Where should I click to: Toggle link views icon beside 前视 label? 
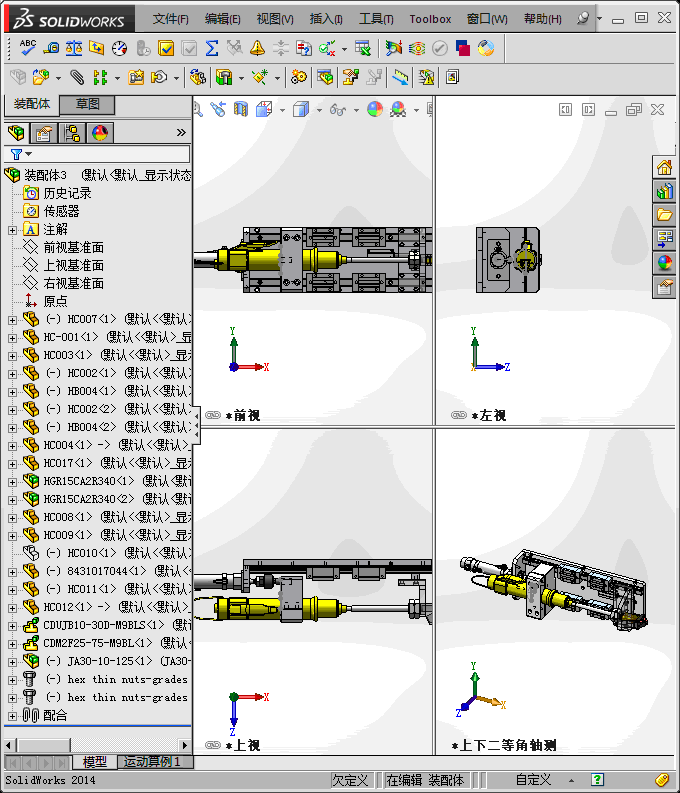click(213, 415)
